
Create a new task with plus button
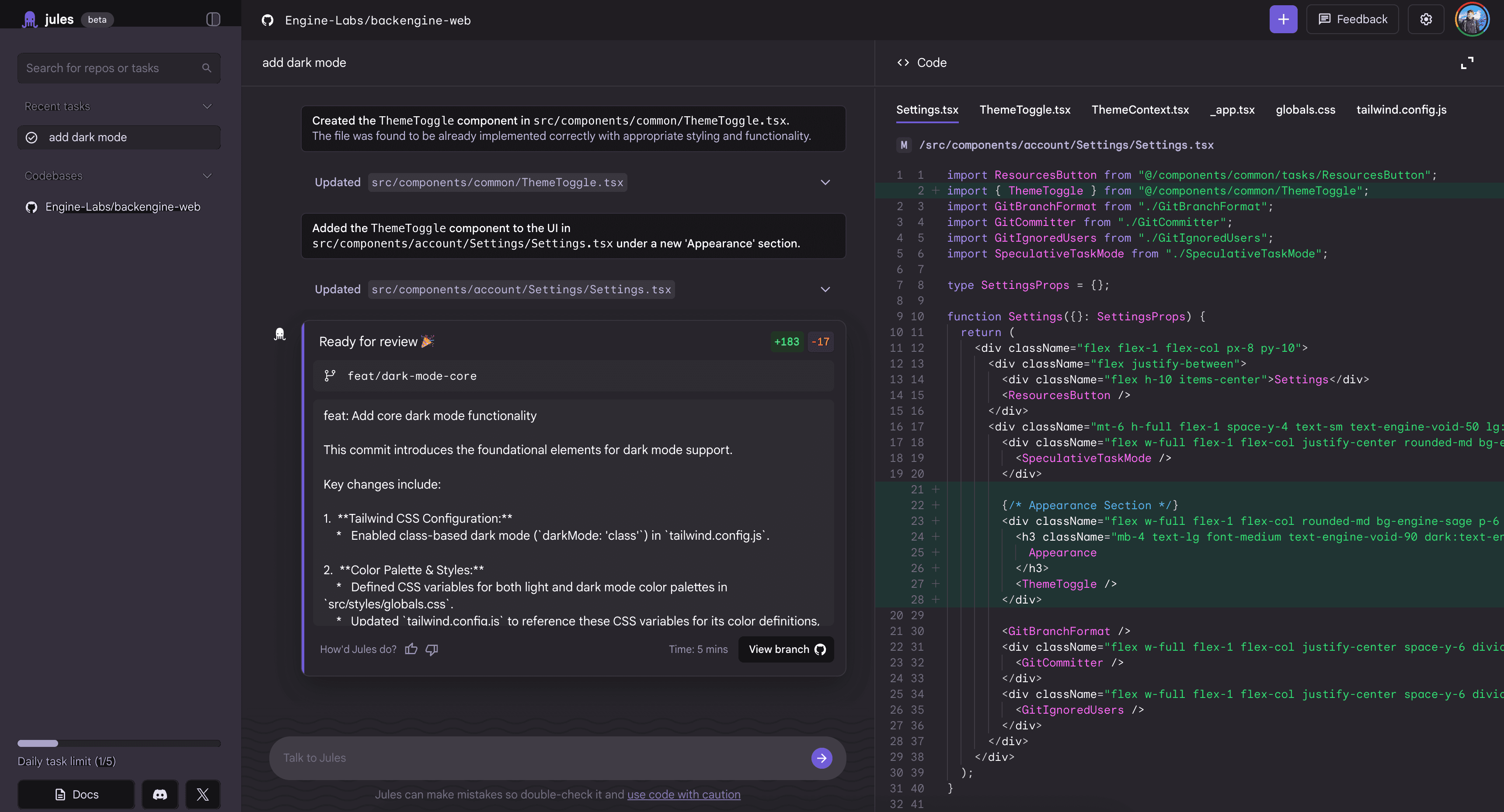[1283, 19]
